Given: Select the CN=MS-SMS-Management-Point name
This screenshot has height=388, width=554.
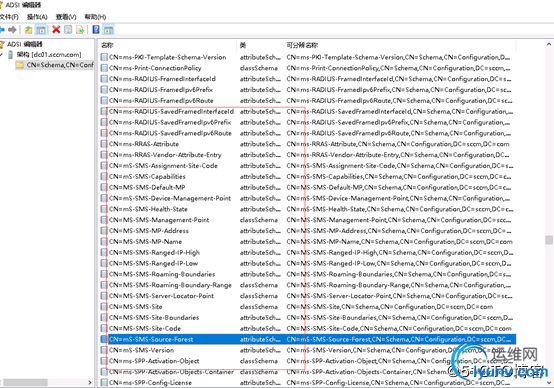Looking at the screenshot, I should 159,220.
